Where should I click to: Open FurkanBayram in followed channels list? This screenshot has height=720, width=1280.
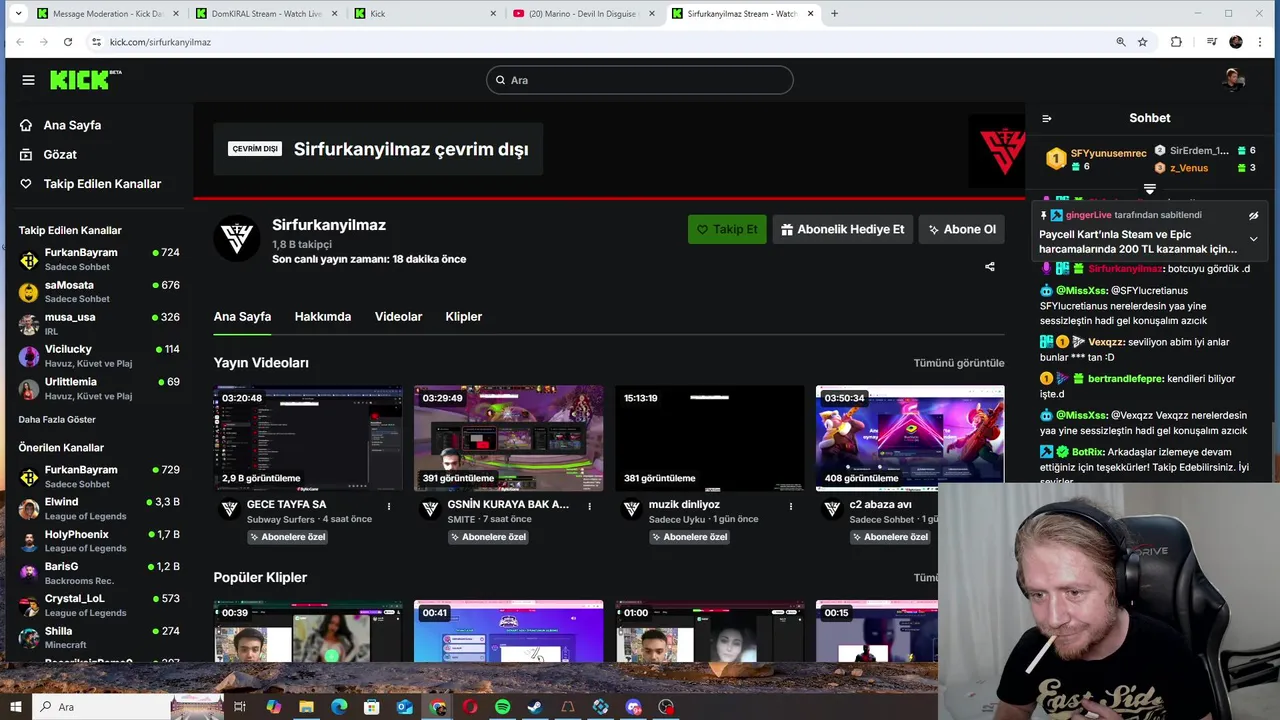tap(99, 259)
